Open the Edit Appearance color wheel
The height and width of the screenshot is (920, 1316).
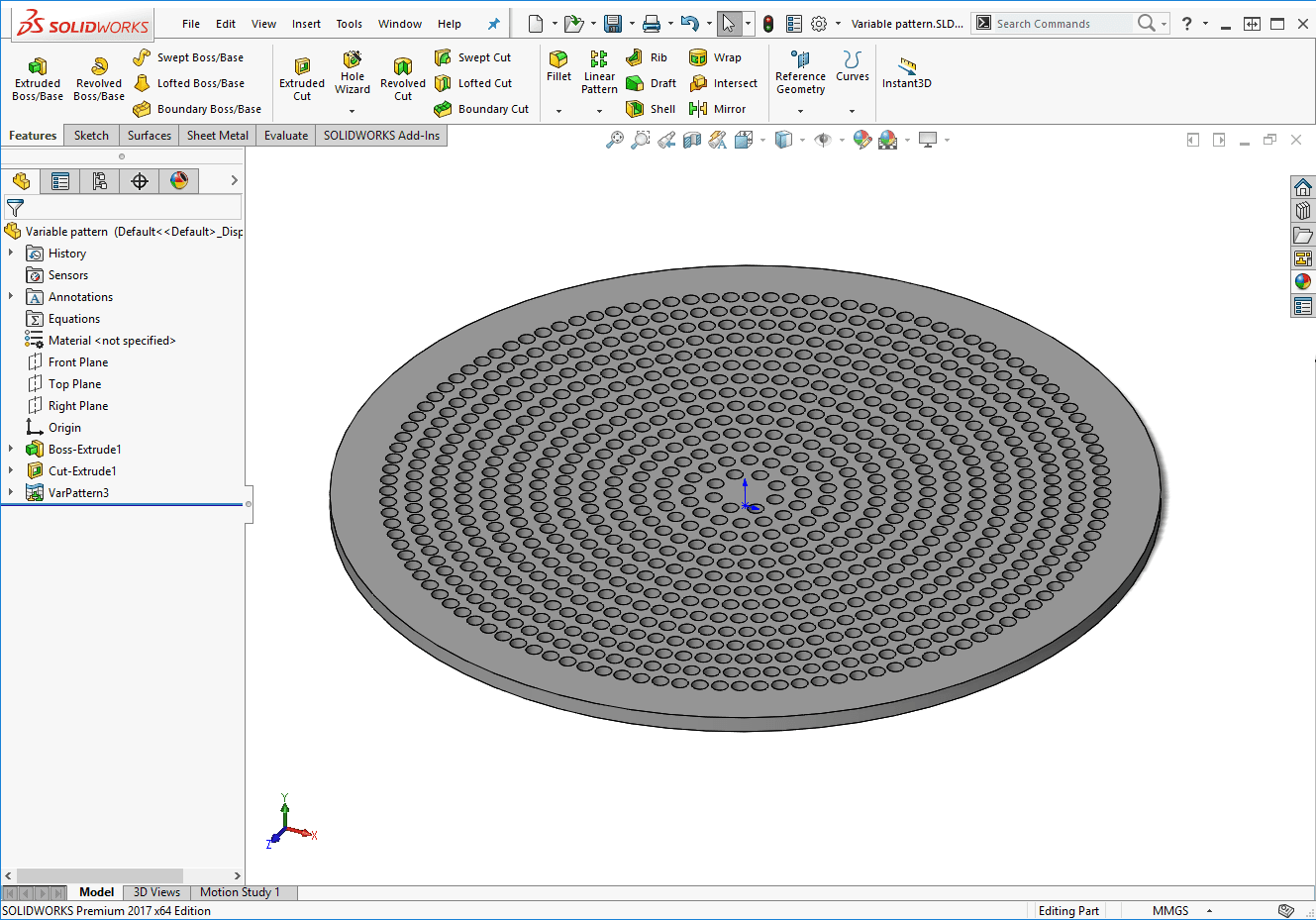[862, 140]
